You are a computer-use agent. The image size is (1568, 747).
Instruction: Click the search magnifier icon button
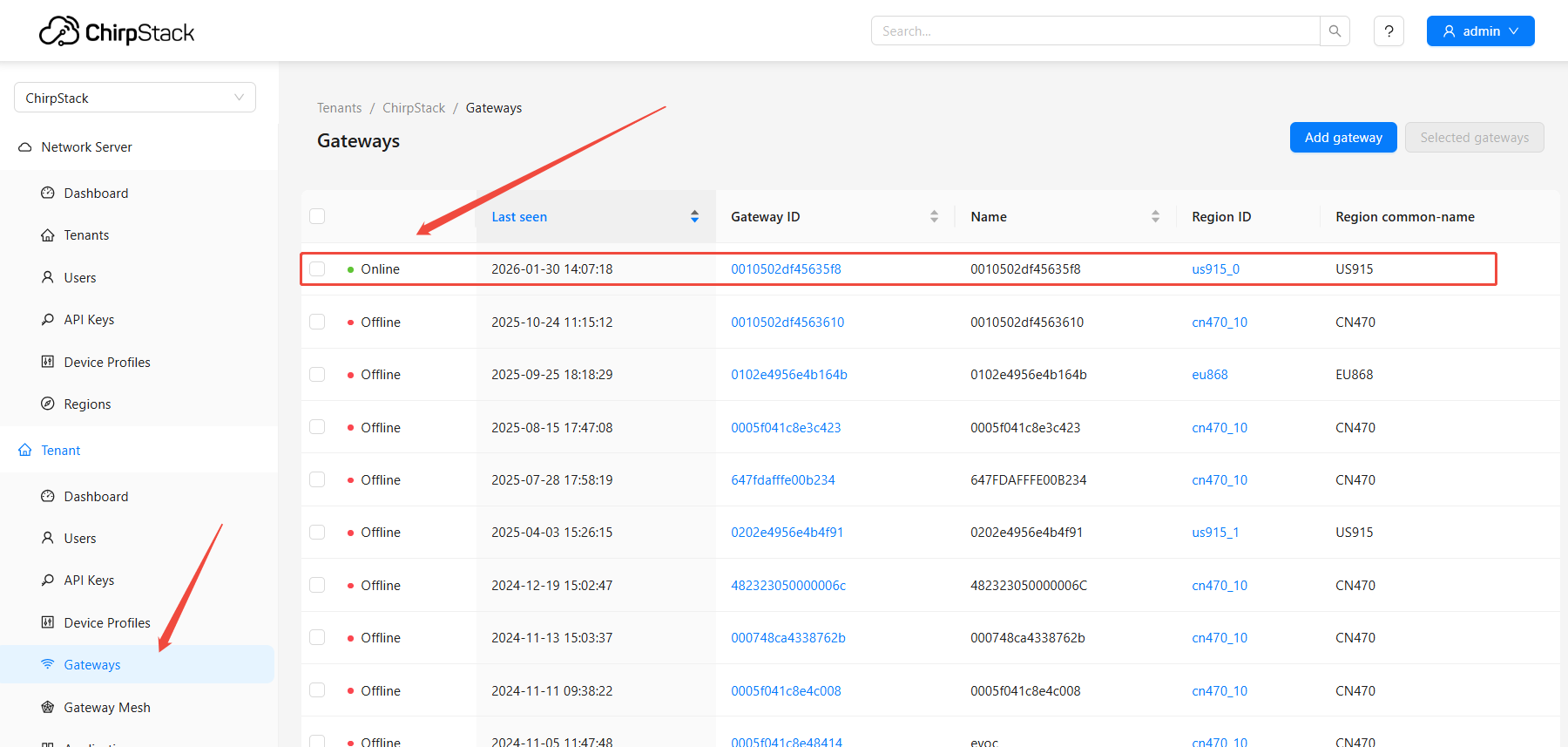click(x=1335, y=31)
